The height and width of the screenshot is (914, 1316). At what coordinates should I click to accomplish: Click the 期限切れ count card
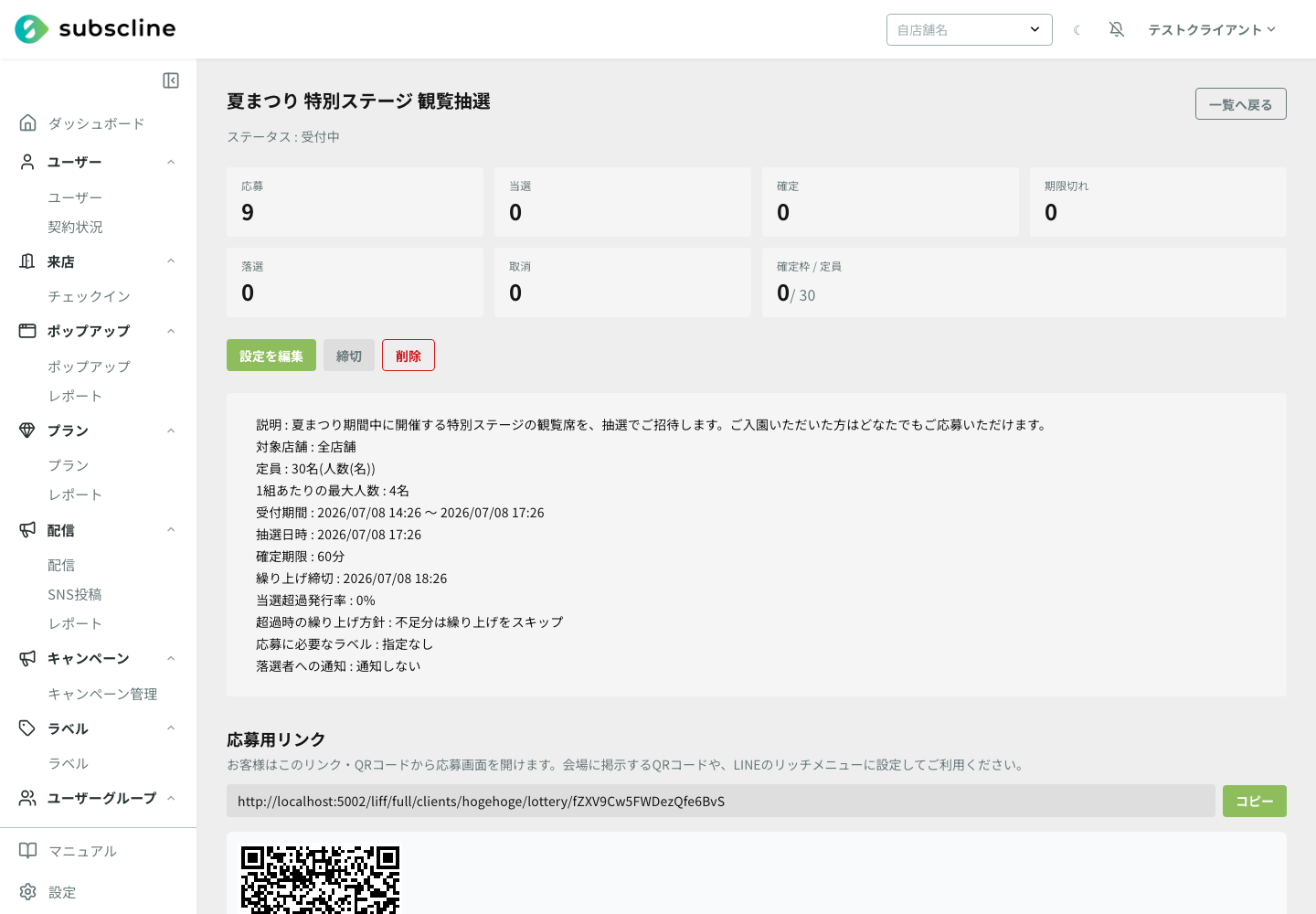pyautogui.click(x=1158, y=202)
